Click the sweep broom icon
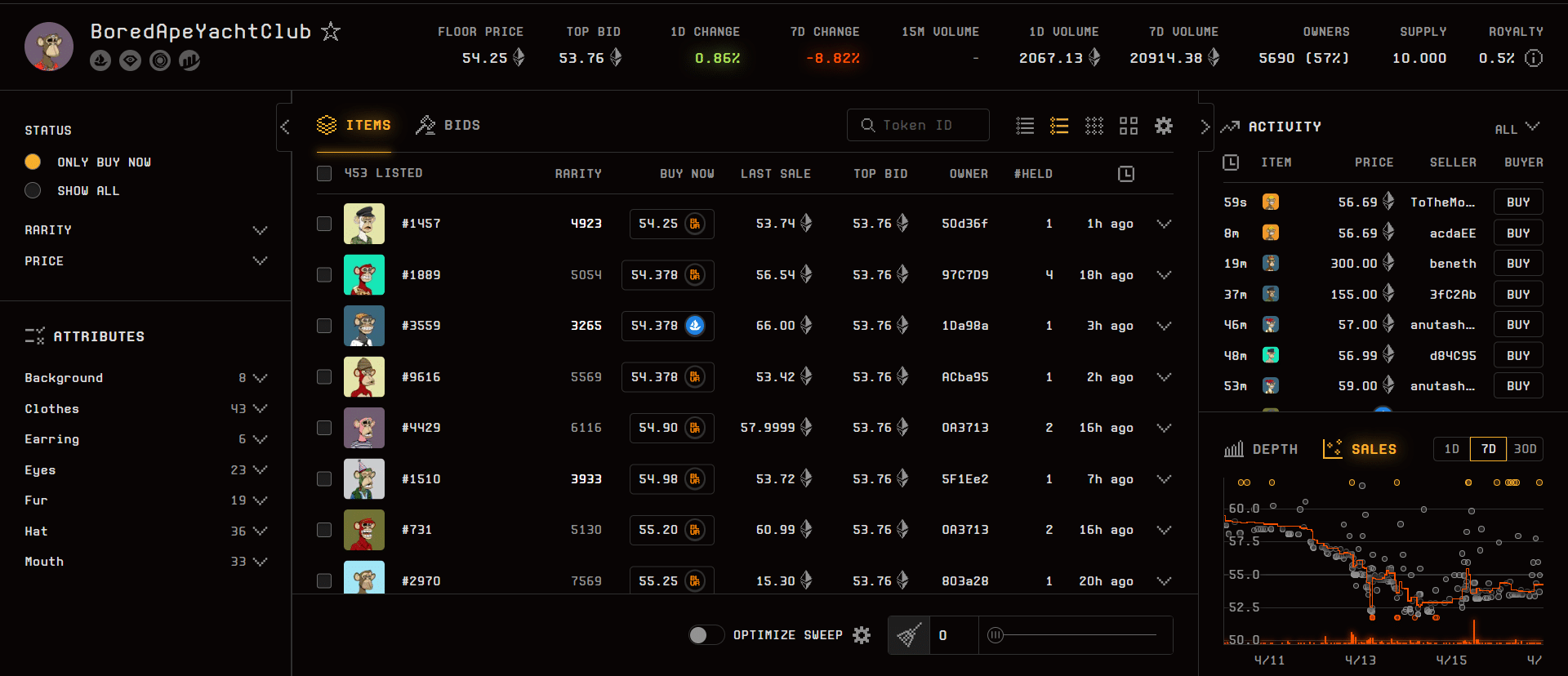Image resolution: width=1568 pixels, height=676 pixels. pos(909,635)
